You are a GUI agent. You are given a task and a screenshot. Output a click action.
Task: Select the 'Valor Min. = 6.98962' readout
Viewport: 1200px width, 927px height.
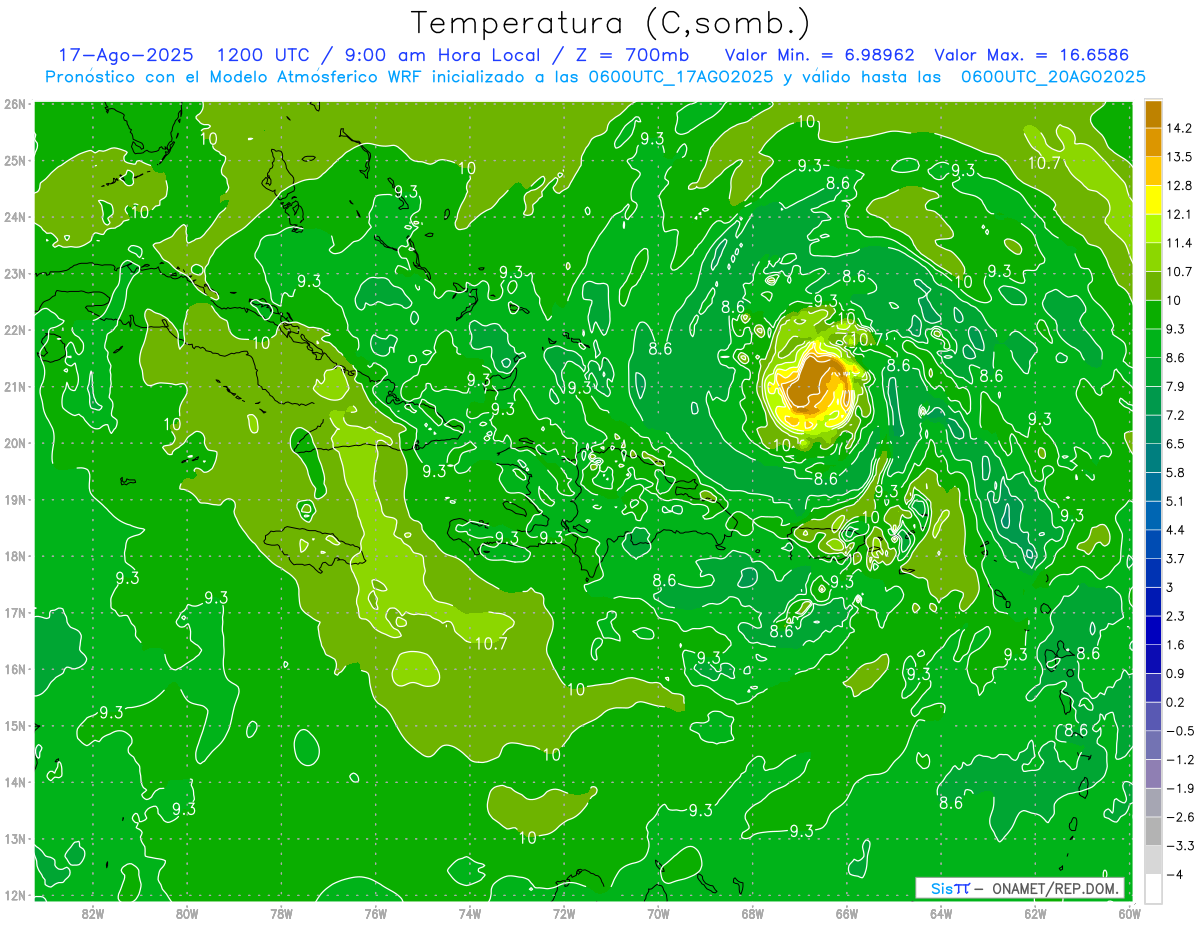820,55
